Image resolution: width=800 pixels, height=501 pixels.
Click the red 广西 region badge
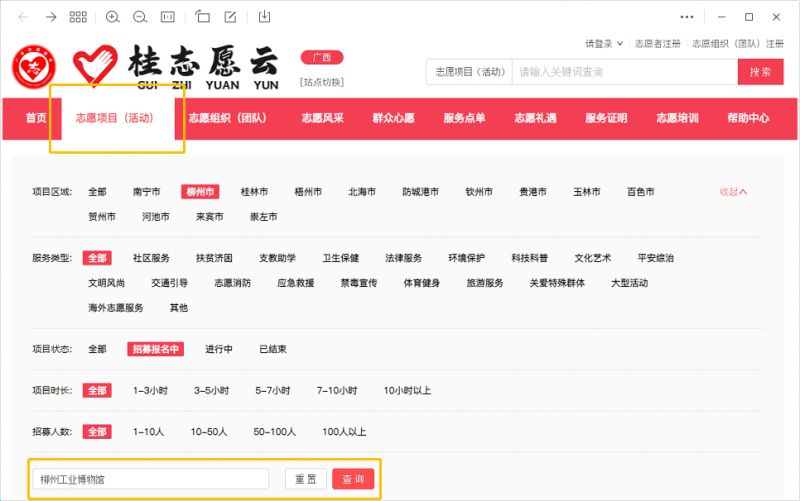[x=322, y=57]
